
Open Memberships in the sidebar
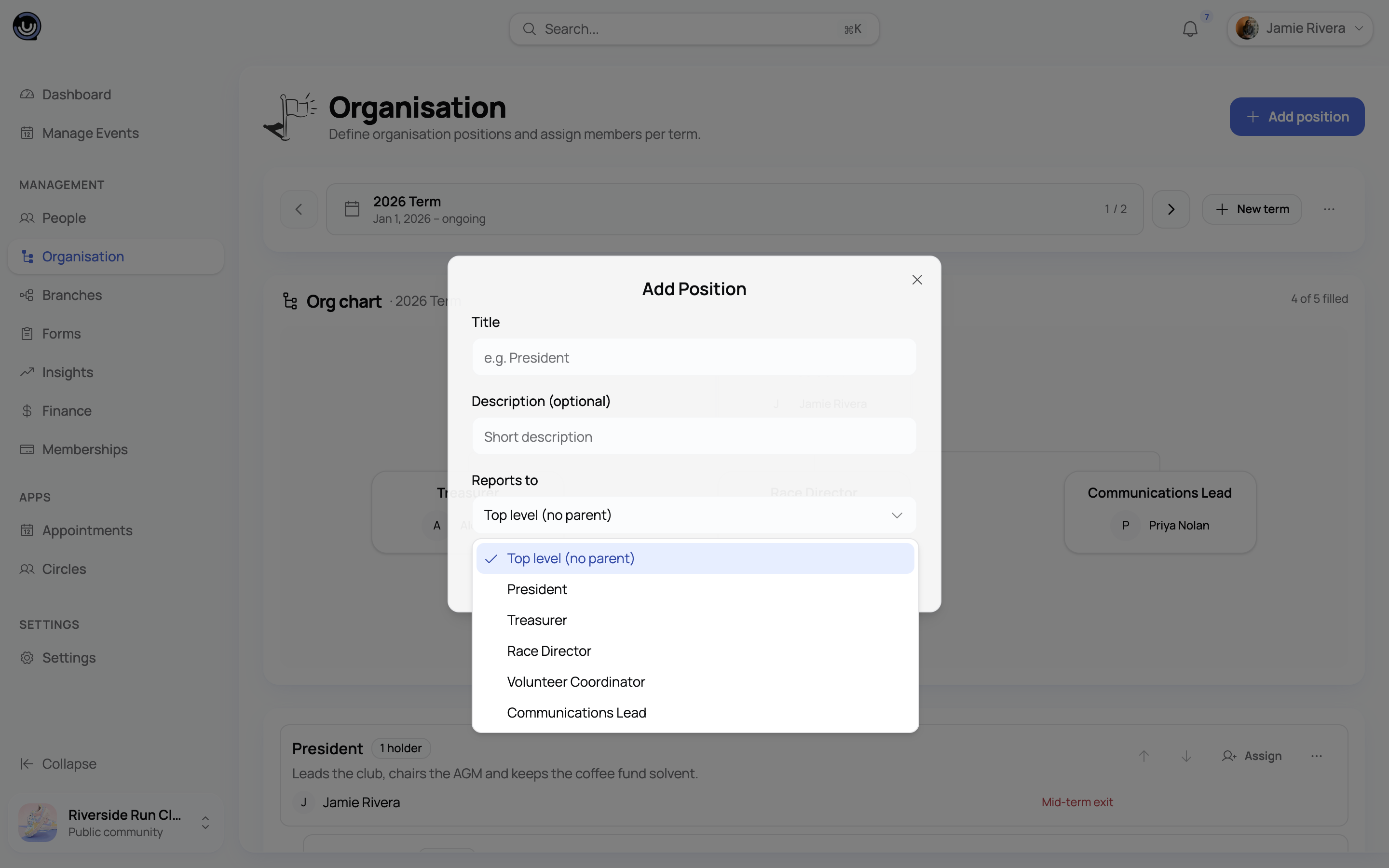click(115, 449)
